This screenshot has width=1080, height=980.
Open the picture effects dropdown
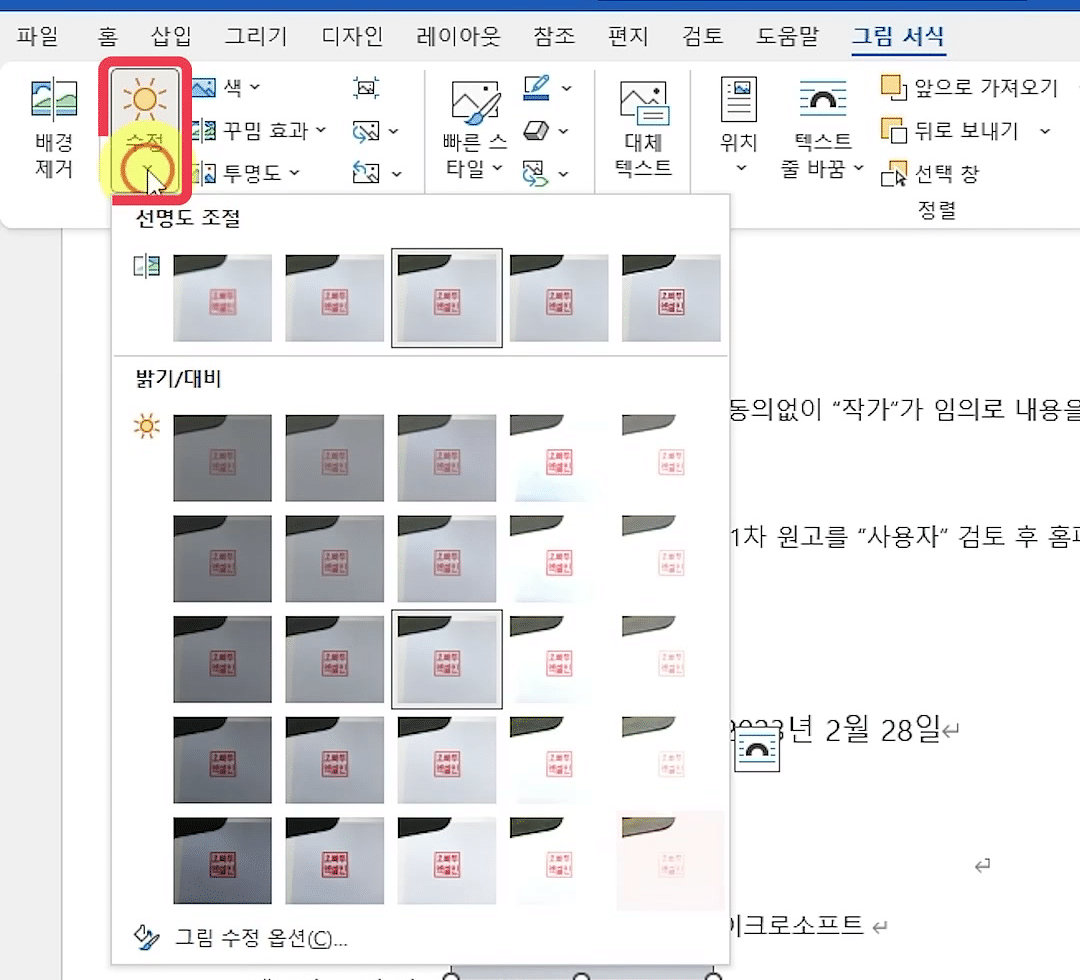546,131
